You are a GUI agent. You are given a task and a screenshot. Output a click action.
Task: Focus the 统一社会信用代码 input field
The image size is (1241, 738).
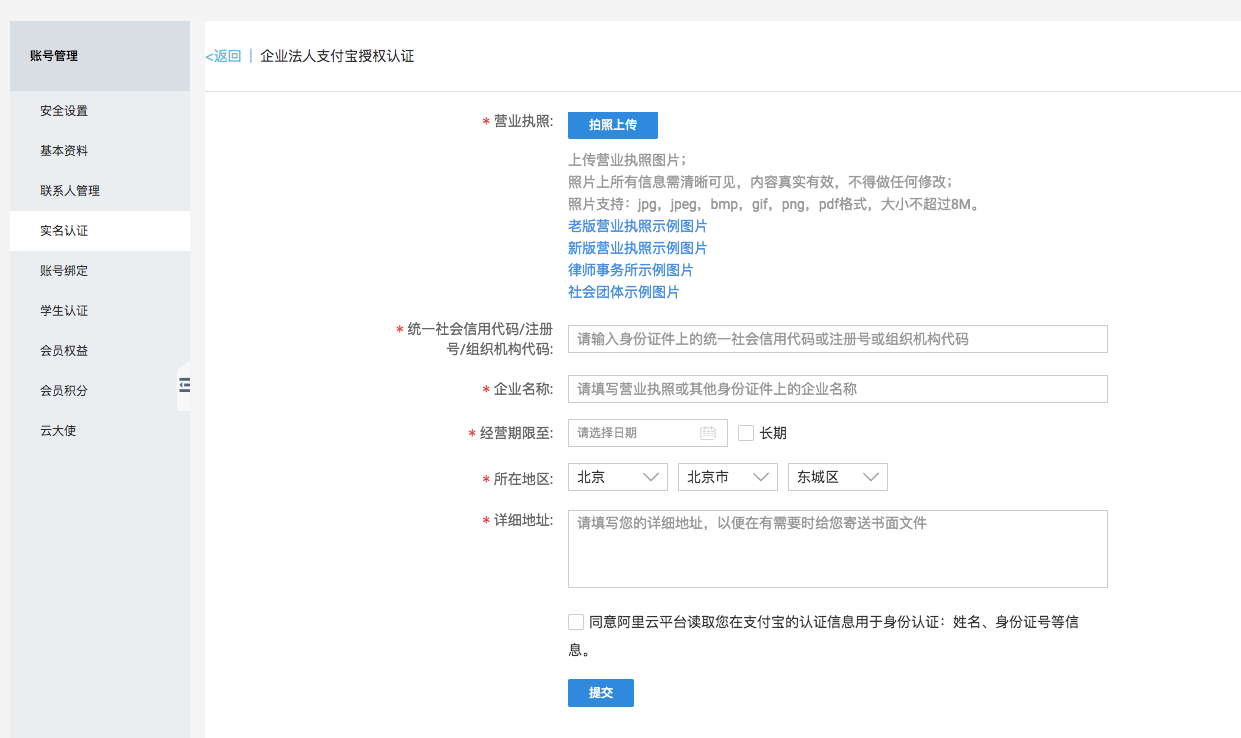pyautogui.click(x=838, y=339)
